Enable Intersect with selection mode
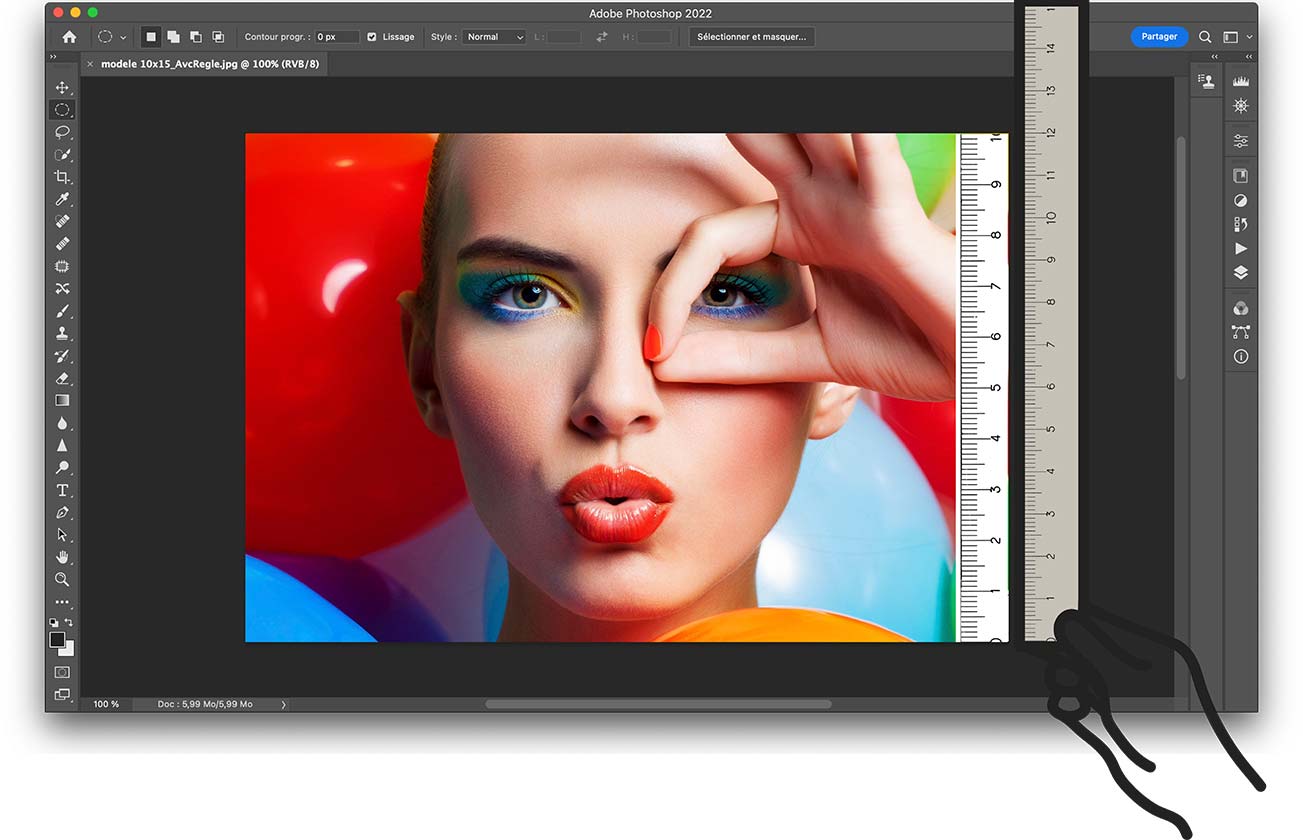 coord(218,37)
